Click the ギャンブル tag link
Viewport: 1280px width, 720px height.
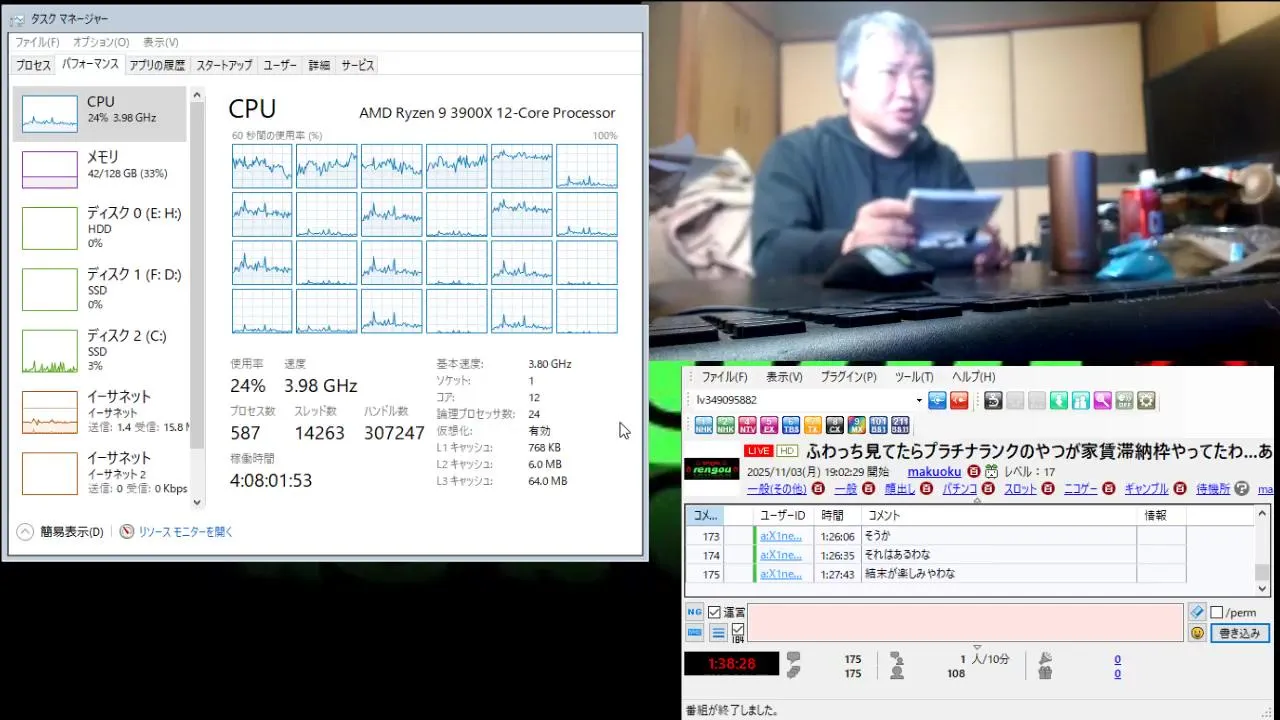point(1145,489)
